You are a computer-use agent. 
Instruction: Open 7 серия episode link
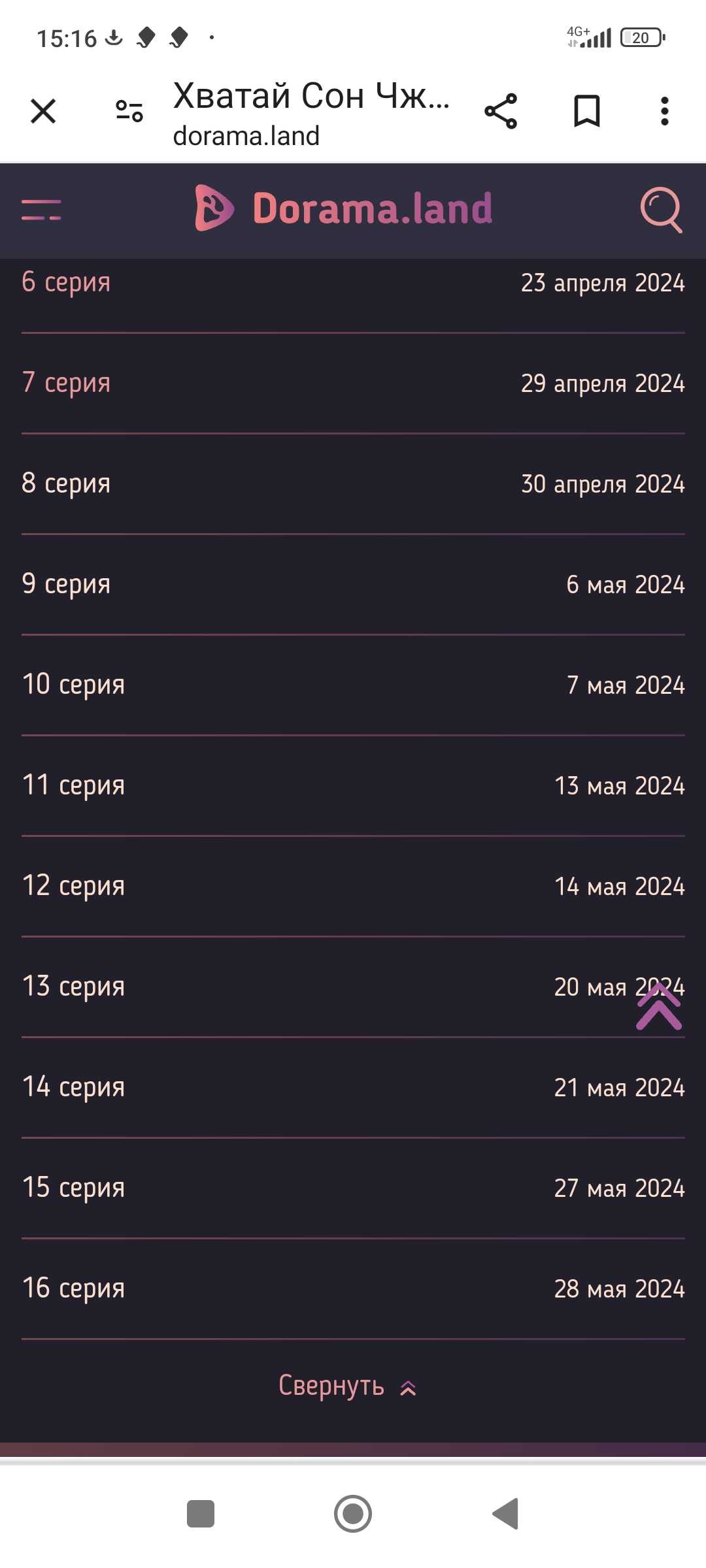coord(66,383)
